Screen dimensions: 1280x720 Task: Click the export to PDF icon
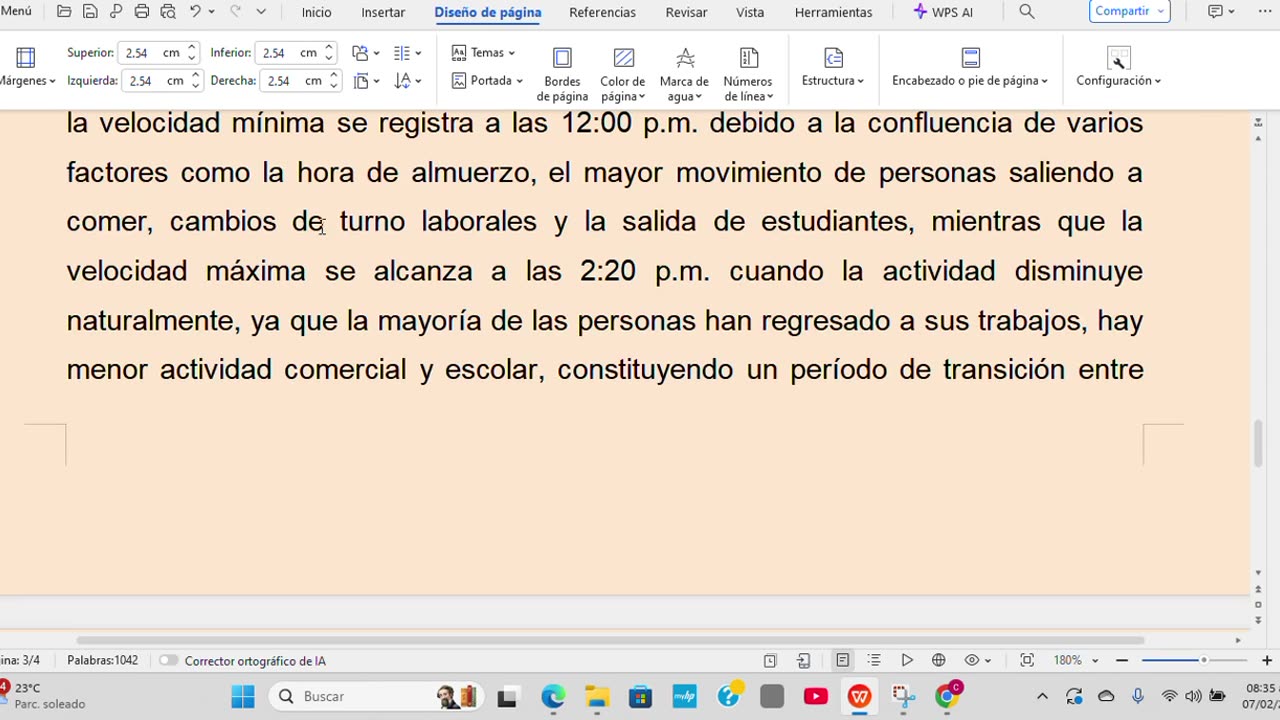(116, 12)
